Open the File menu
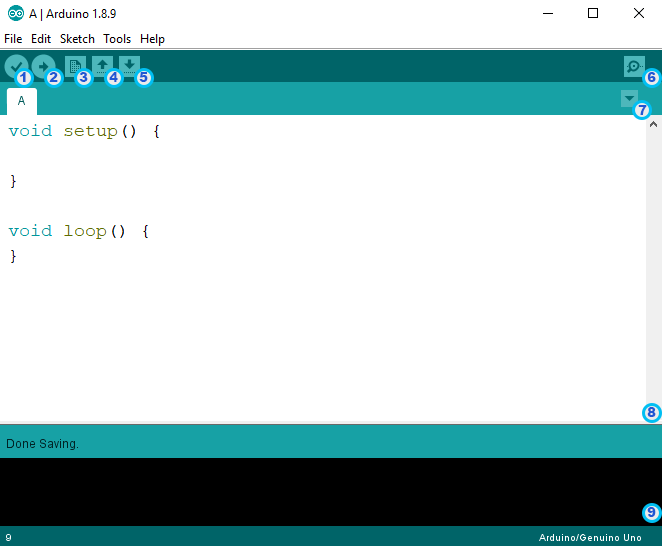The height and width of the screenshot is (546, 662). [13, 39]
